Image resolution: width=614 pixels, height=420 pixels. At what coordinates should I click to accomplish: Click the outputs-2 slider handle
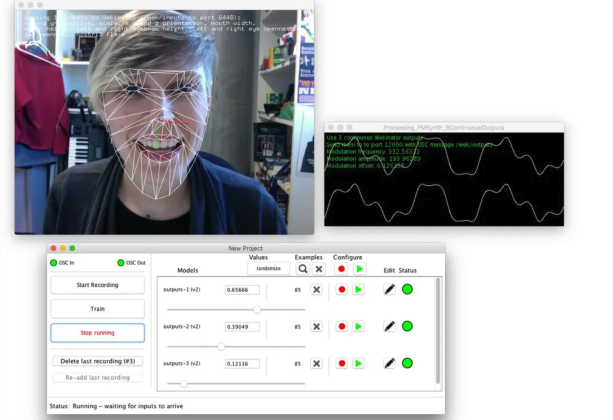221,347
